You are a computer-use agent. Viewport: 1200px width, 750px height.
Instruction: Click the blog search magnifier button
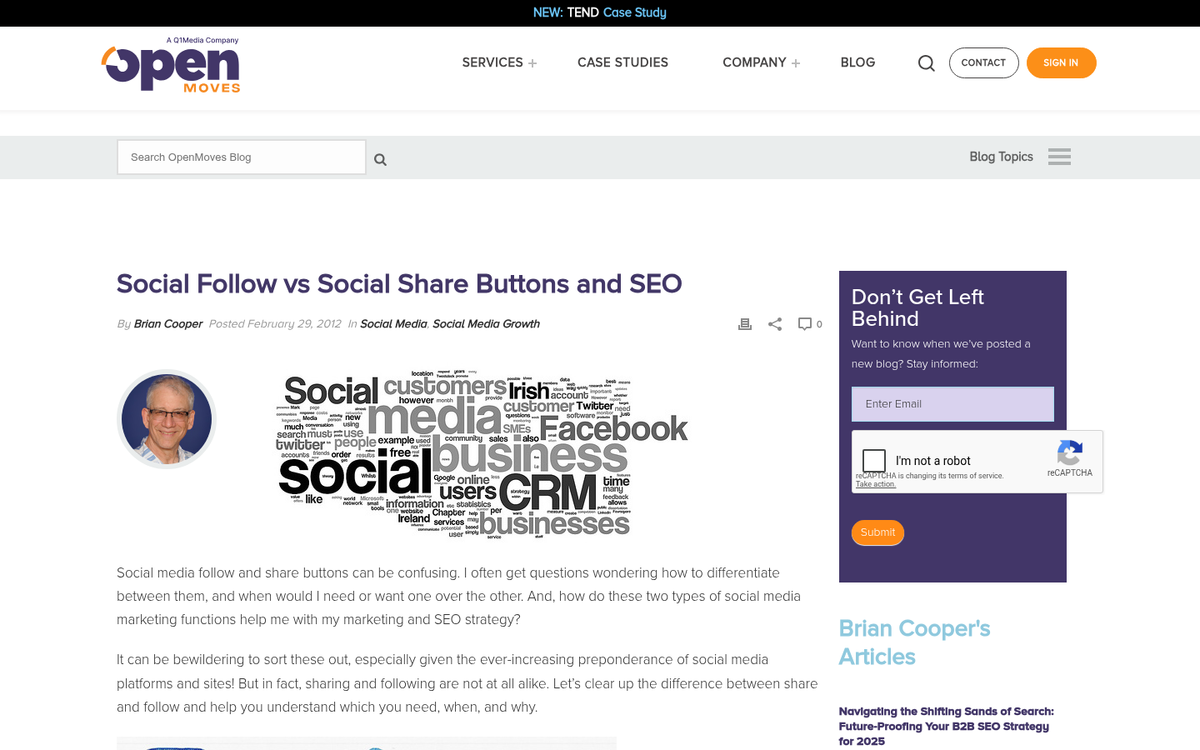380,158
